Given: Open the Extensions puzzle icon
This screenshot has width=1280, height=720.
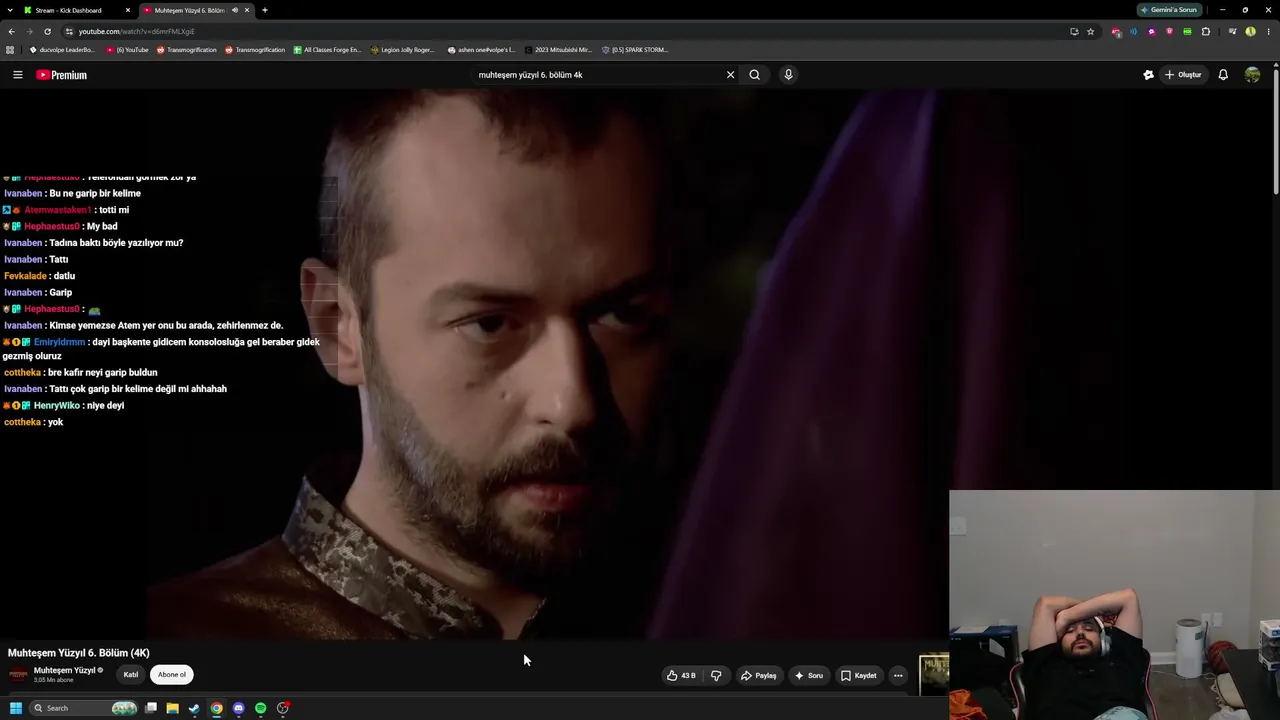Looking at the screenshot, I should click(x=1205, y=32).
